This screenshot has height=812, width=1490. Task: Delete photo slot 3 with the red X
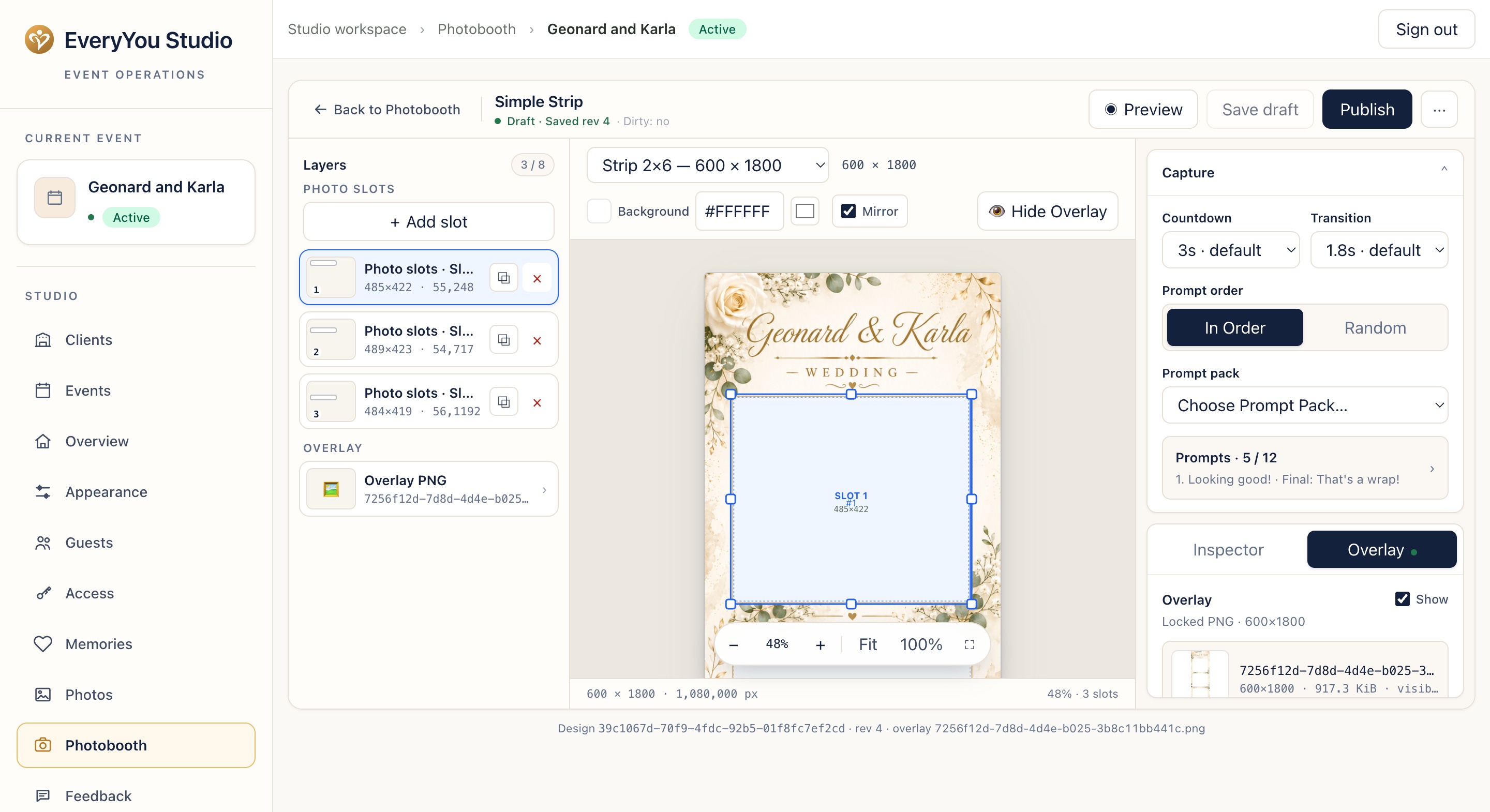pyautogui.click(x=538, y=402)
